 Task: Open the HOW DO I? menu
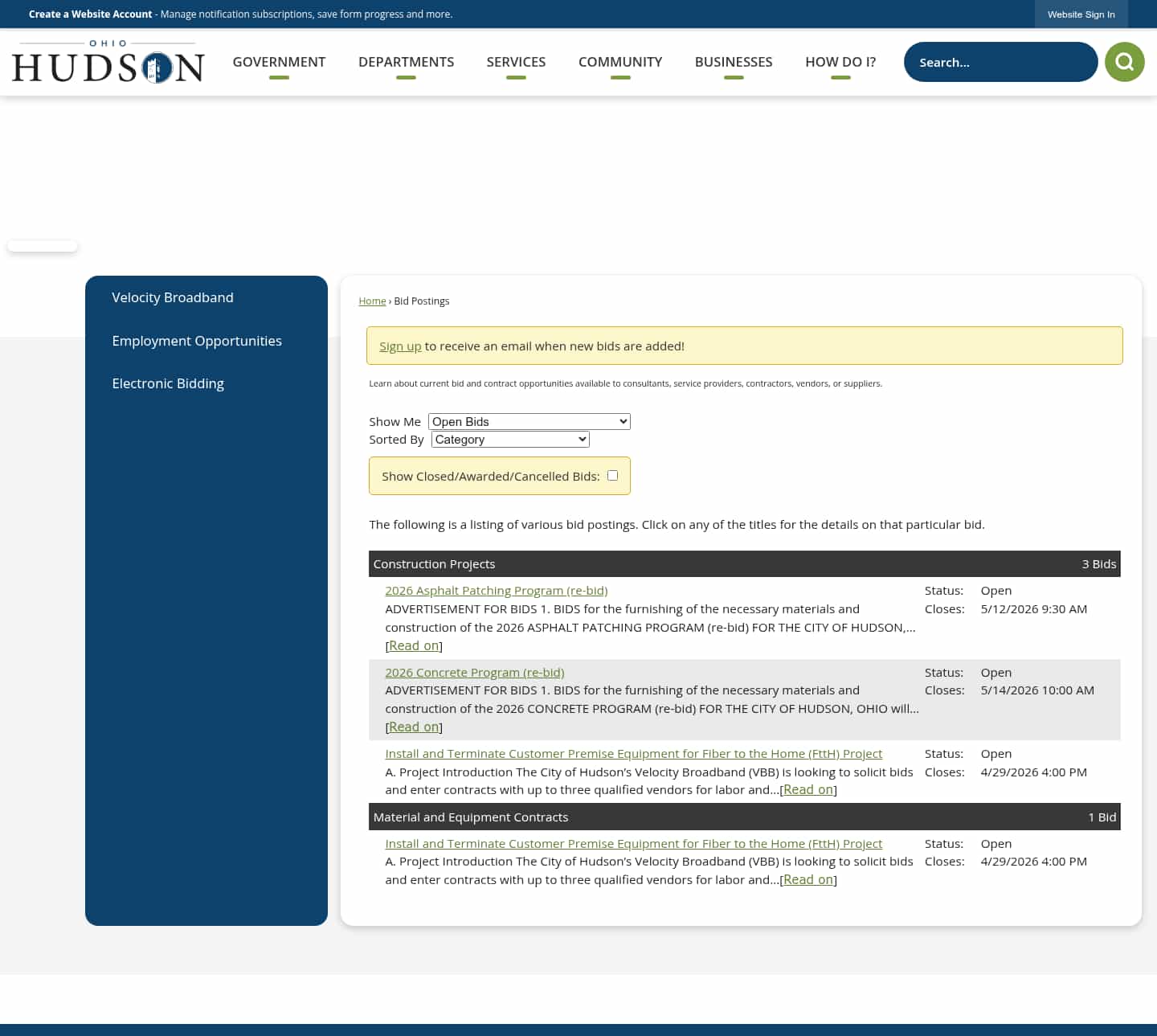(840, 62)
